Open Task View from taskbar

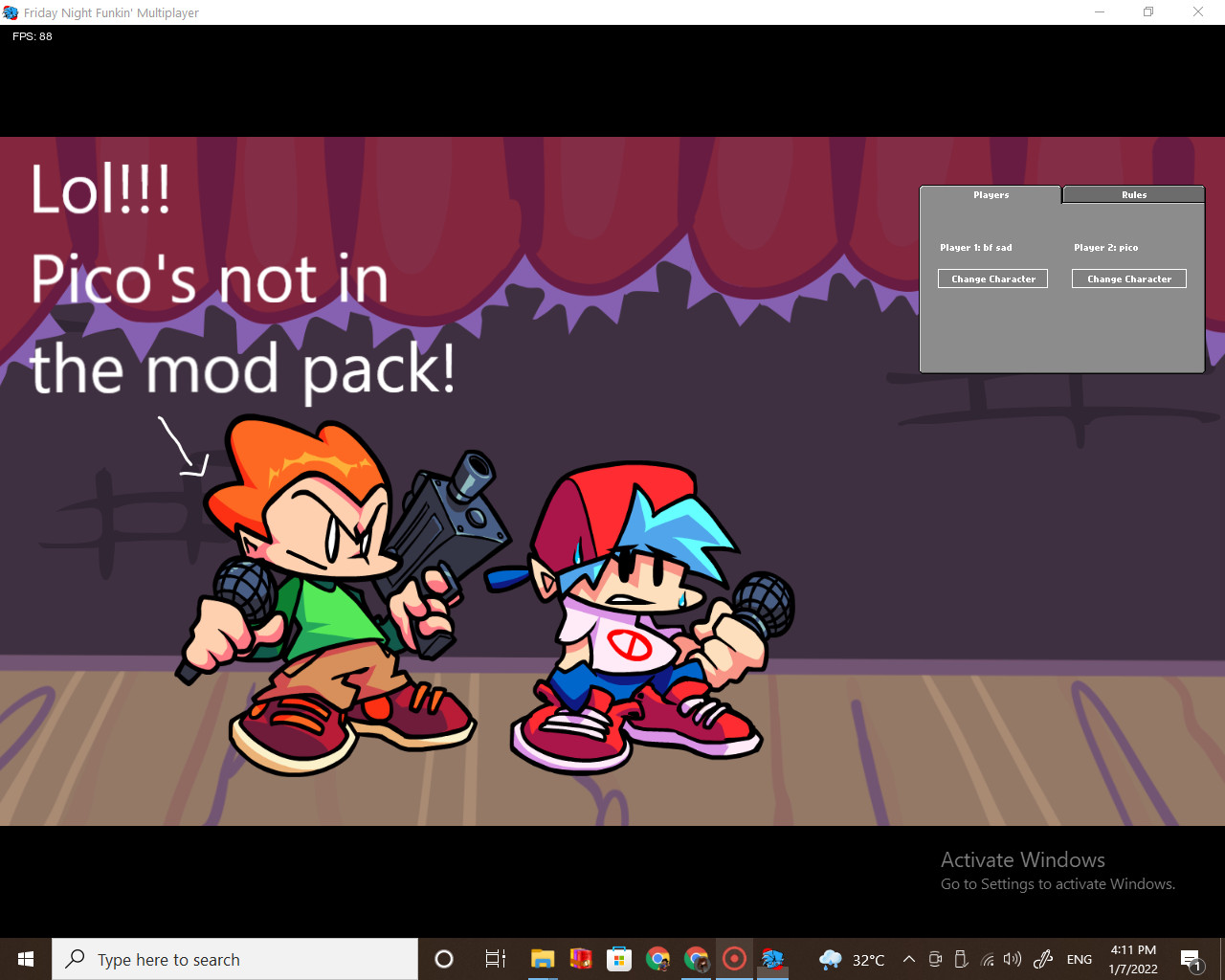(495, 959)
